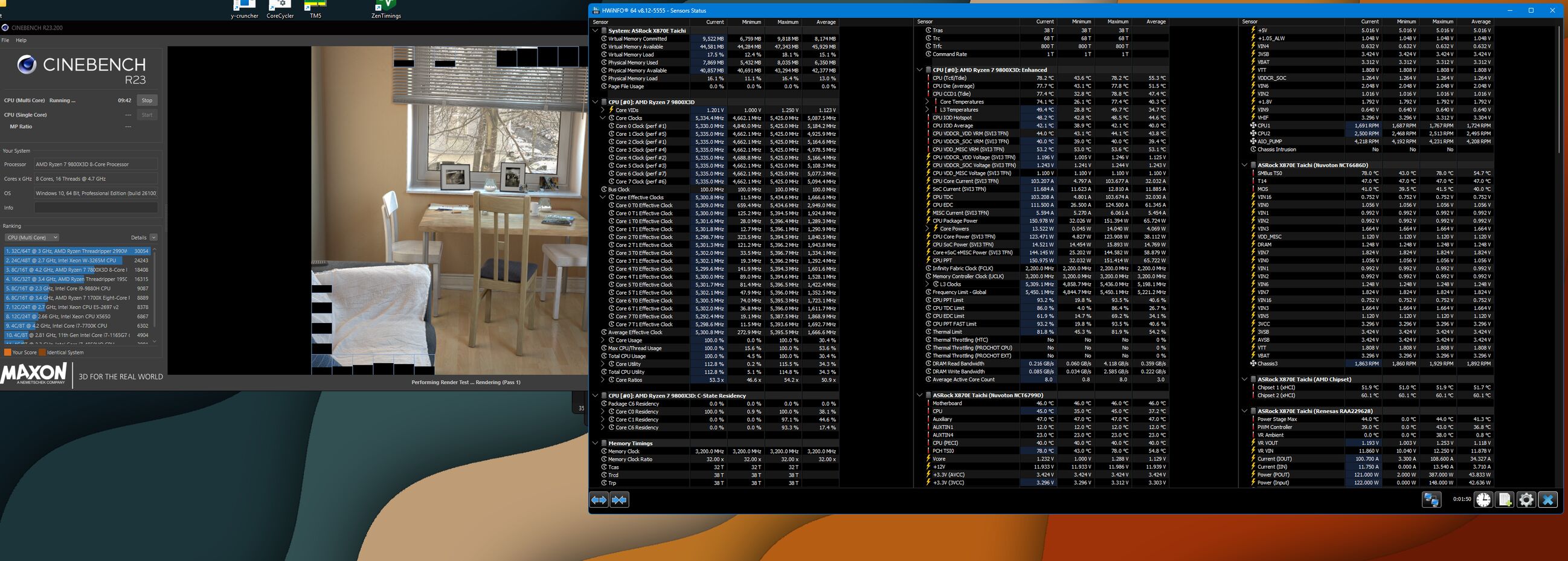Image resolution: width=1568 pixels, height=561 pixels.
Task: Open HWiNFO sensor settings gear
Action: pos(1526,499)
